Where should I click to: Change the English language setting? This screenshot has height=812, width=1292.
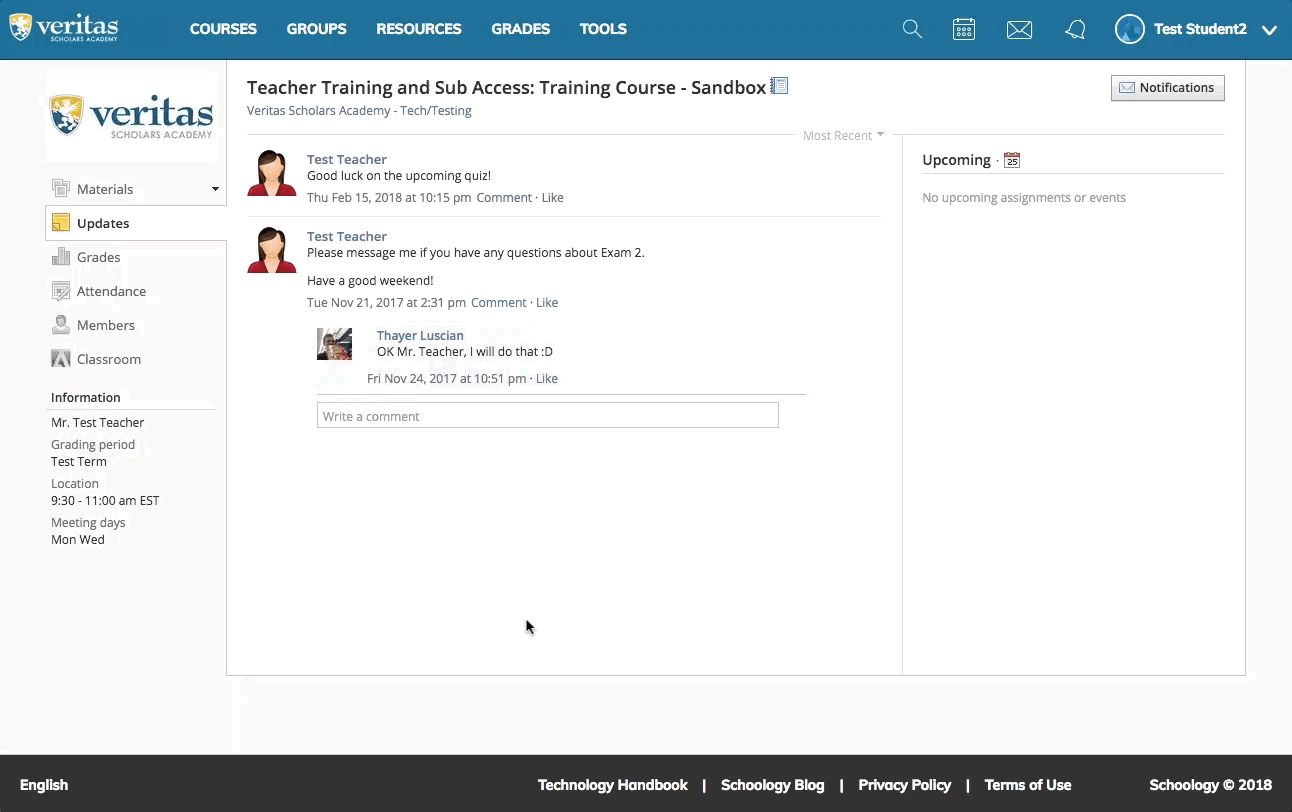point(44,785)
